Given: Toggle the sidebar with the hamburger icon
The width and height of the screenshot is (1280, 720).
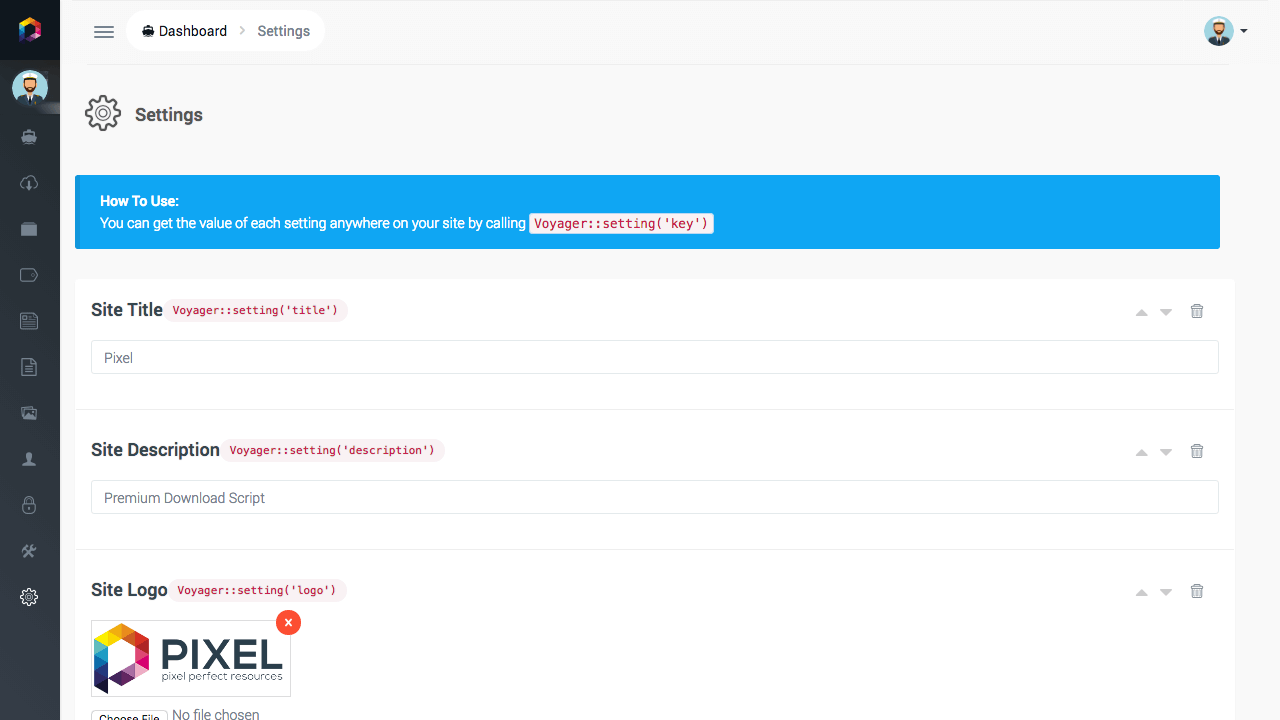Looking at the screenshot, I should point(103,31).
